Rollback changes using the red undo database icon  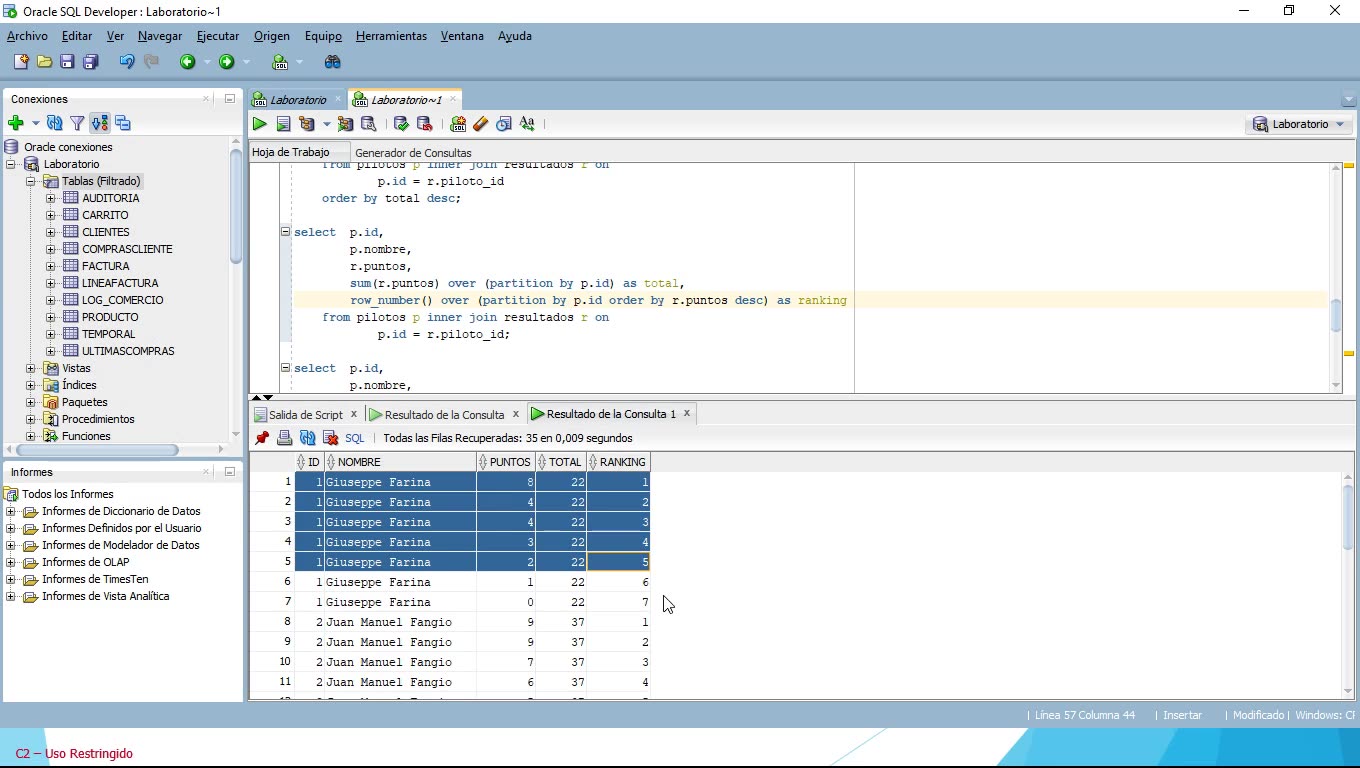[x=423, y=123]
